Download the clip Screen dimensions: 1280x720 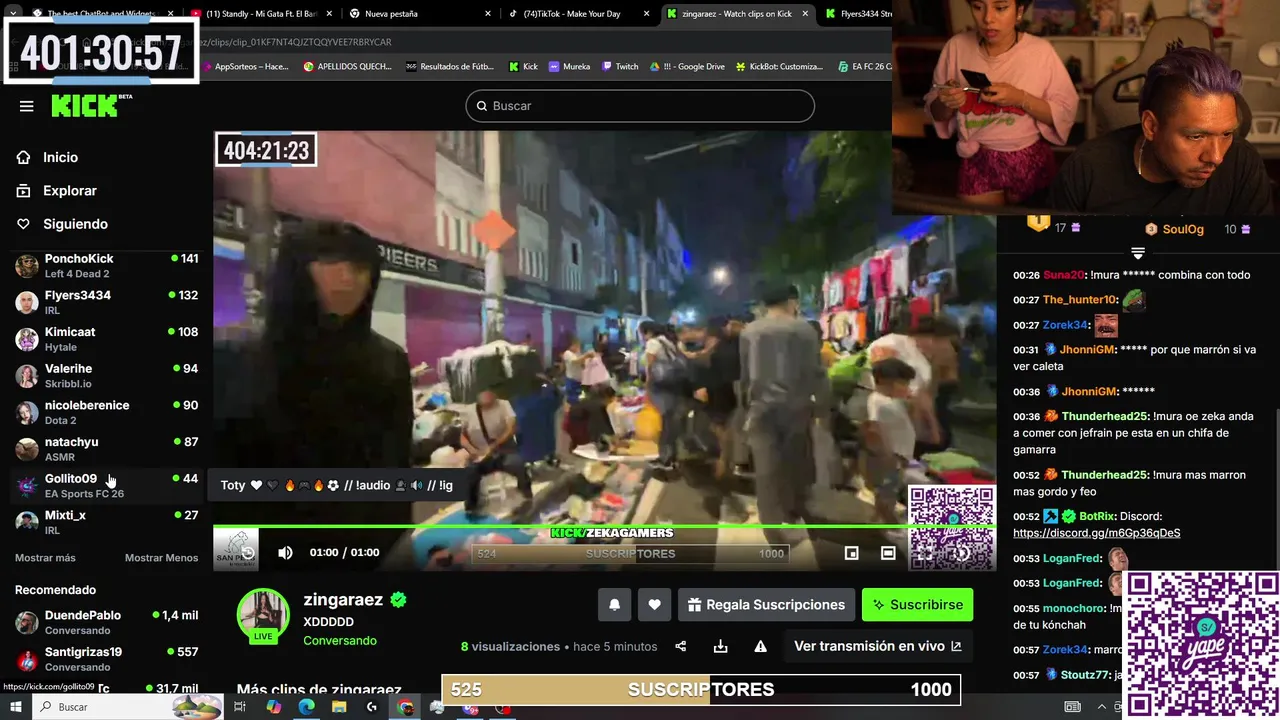tap(720, 646)
